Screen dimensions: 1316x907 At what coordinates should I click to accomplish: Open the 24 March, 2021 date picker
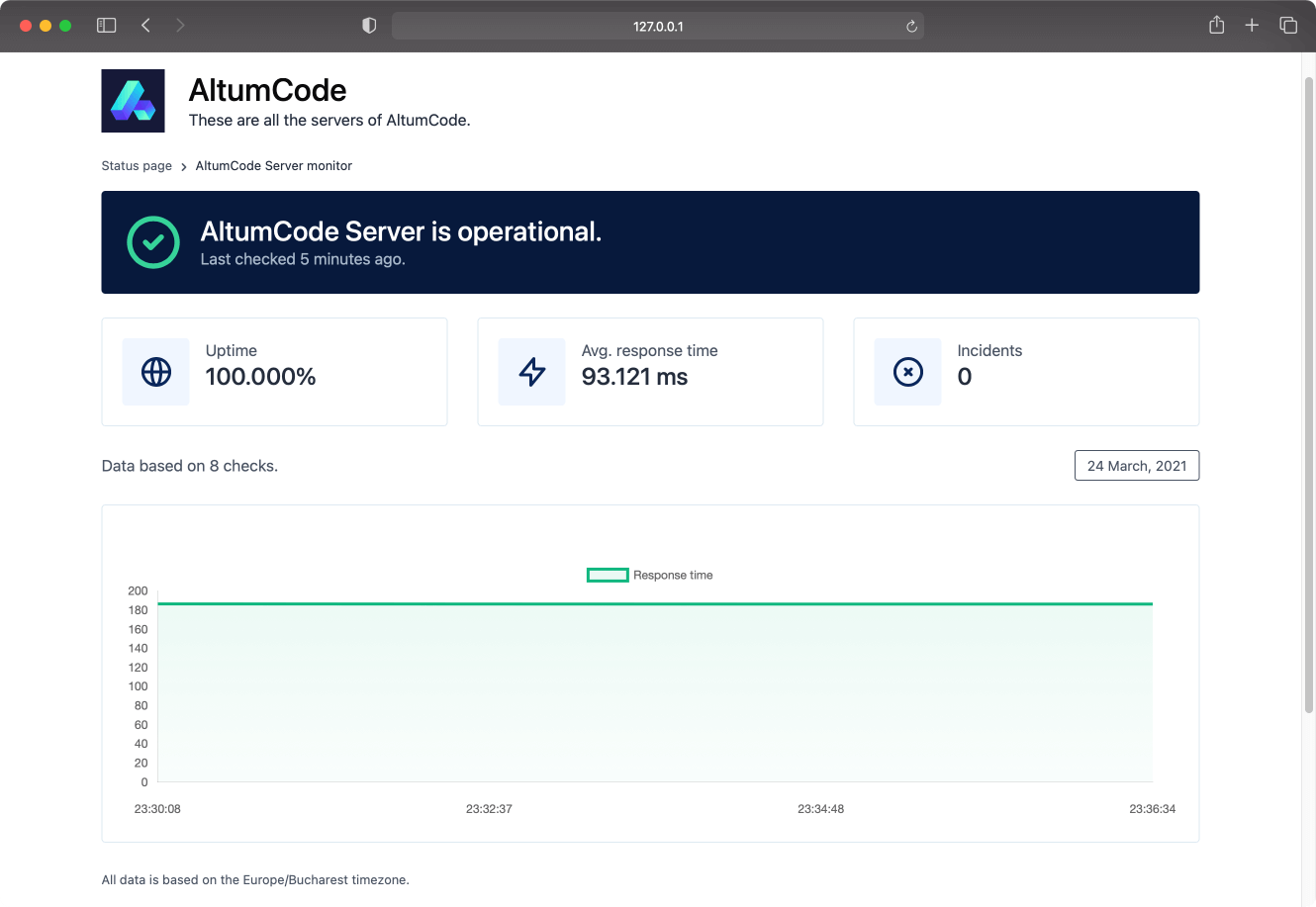click(x=1137, y=466)
